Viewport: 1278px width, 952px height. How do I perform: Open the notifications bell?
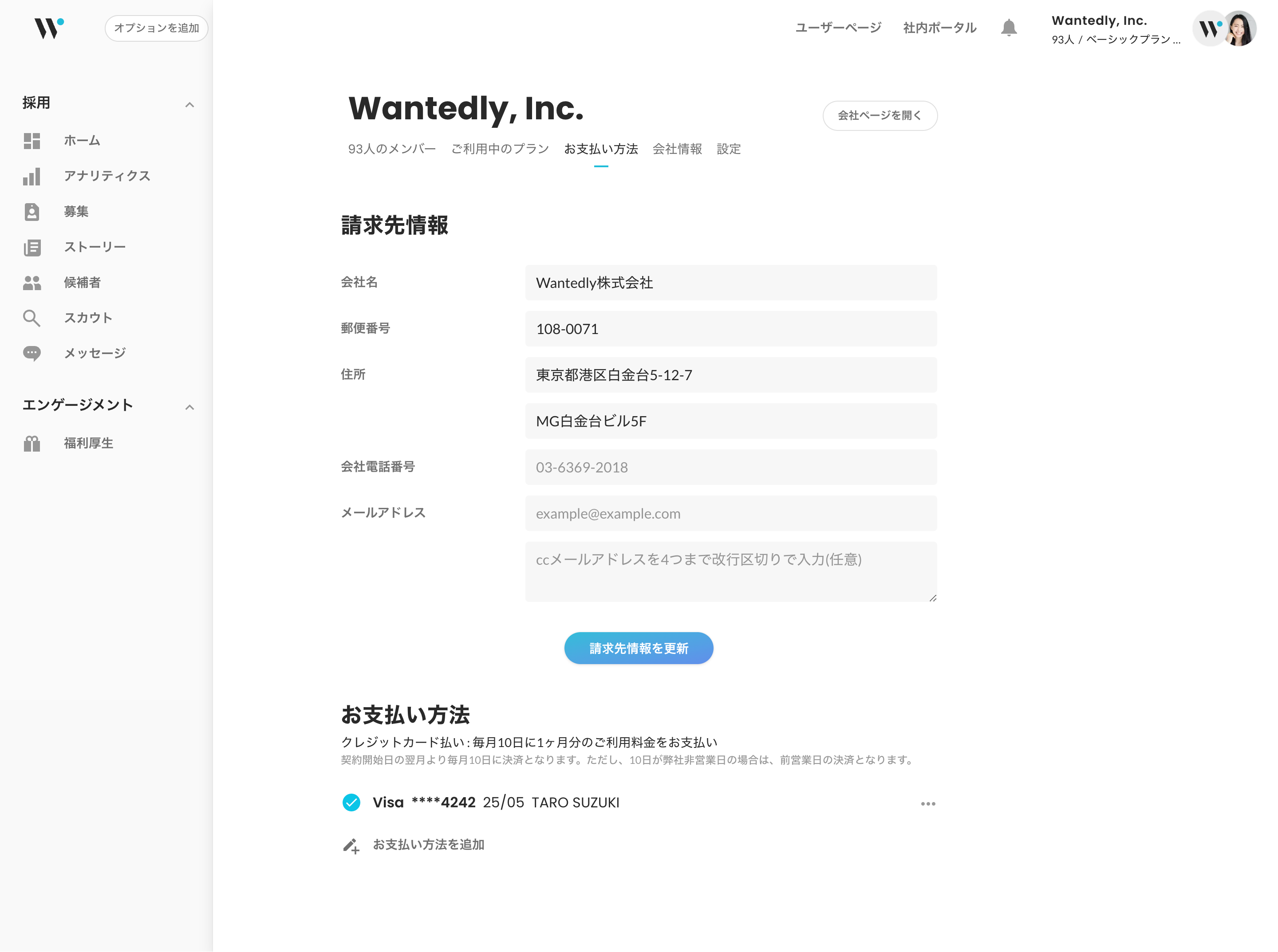point(1008,28)
